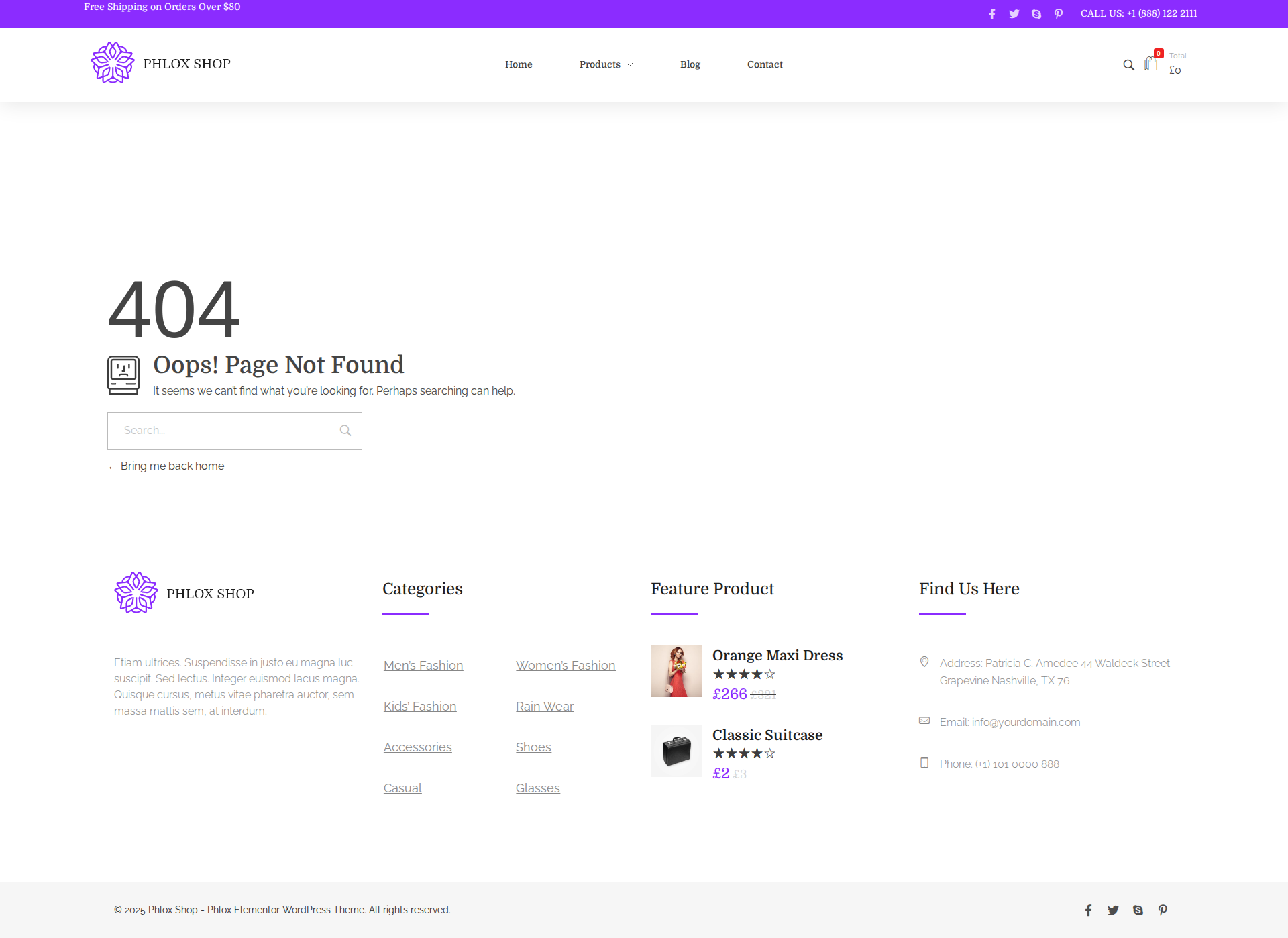Click the Skype icon in top bar

tap(1036, 14)
